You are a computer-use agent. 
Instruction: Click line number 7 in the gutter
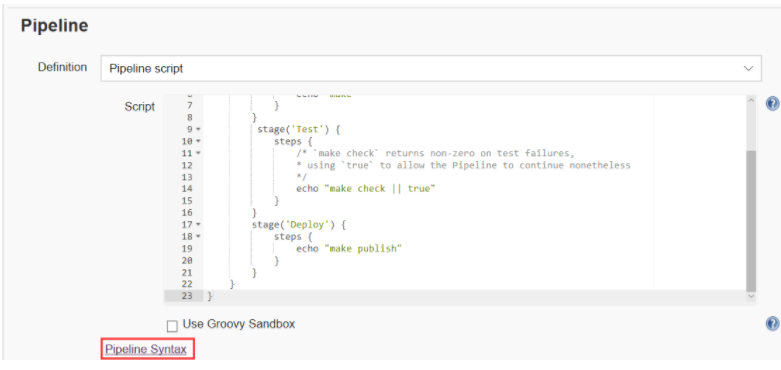pyautogui.click(x=190, y=106)
